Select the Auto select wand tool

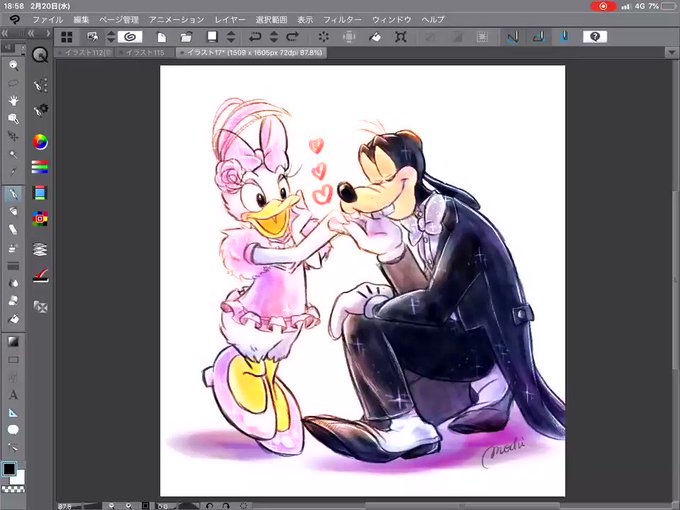point(13,154)
